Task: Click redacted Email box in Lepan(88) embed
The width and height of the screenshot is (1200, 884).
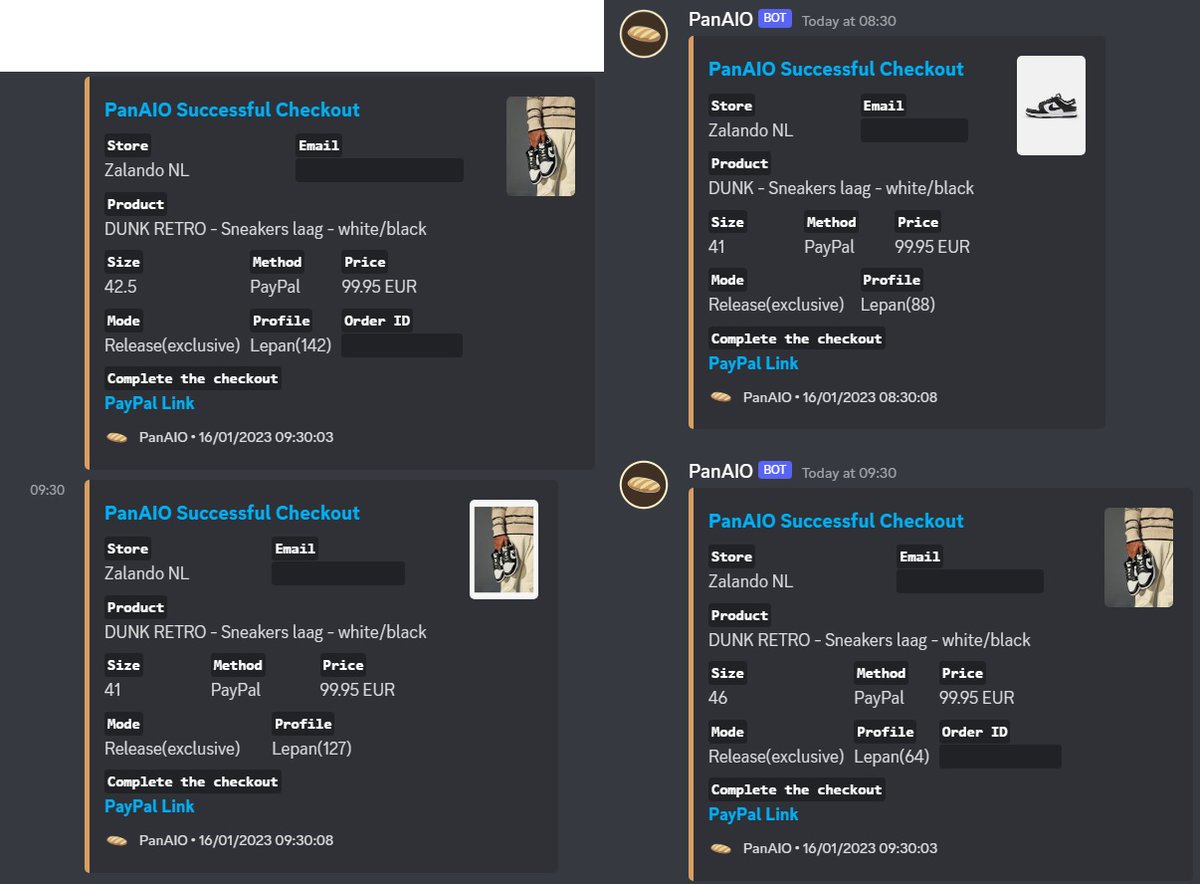Action: coord(915,130)
